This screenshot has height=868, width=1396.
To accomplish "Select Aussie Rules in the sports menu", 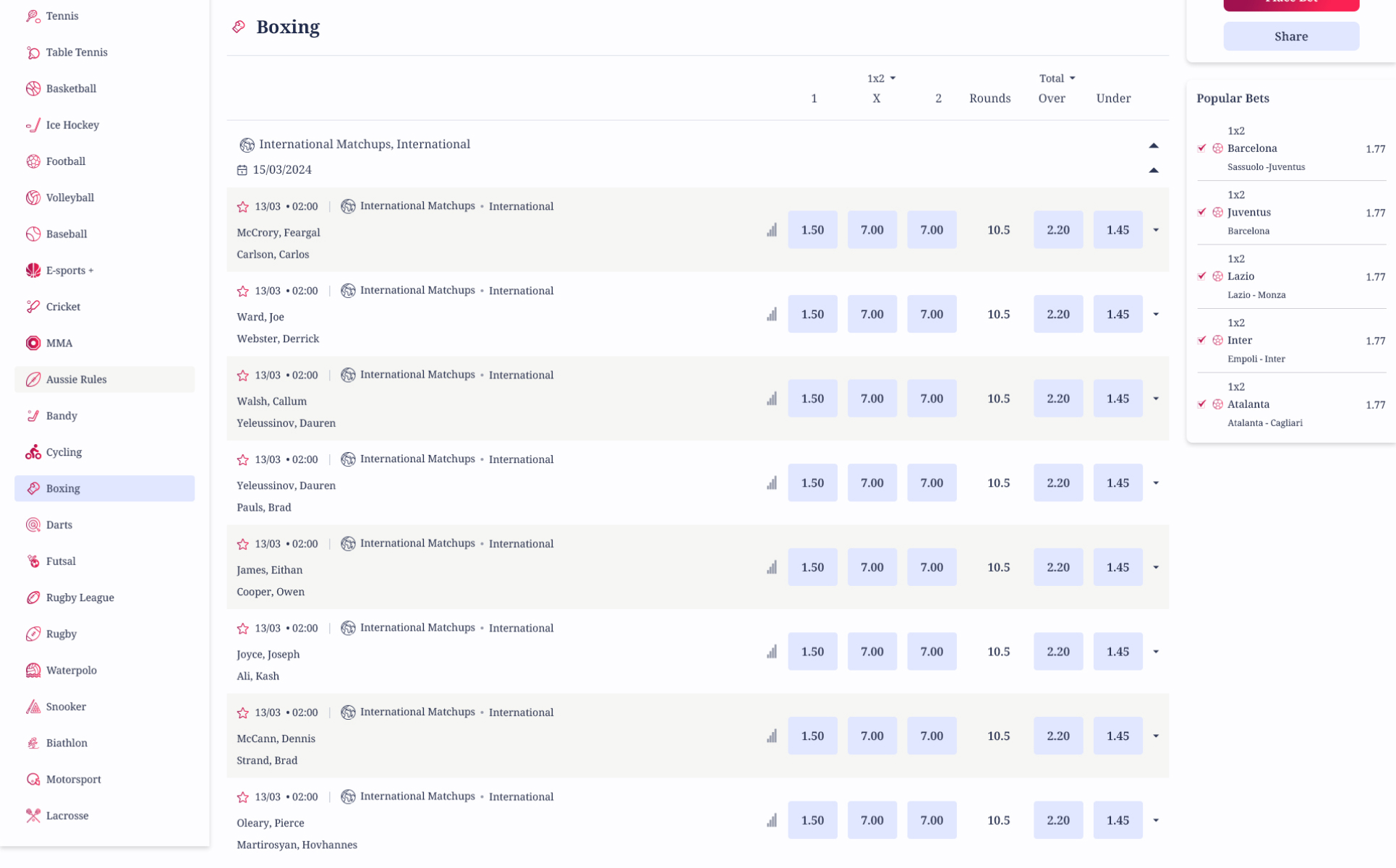I will point(76,379).
